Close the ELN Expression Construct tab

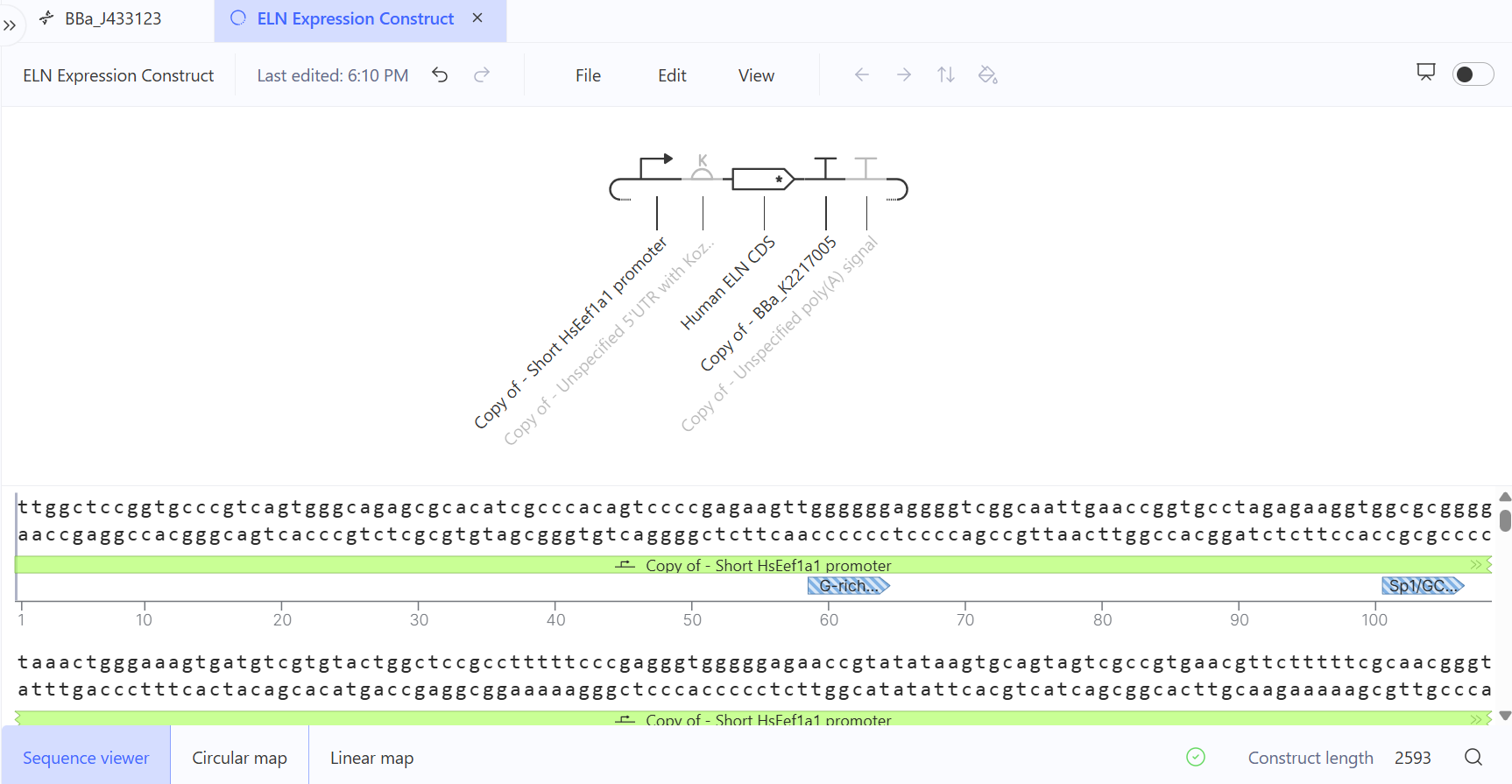[x=477, y=18]
